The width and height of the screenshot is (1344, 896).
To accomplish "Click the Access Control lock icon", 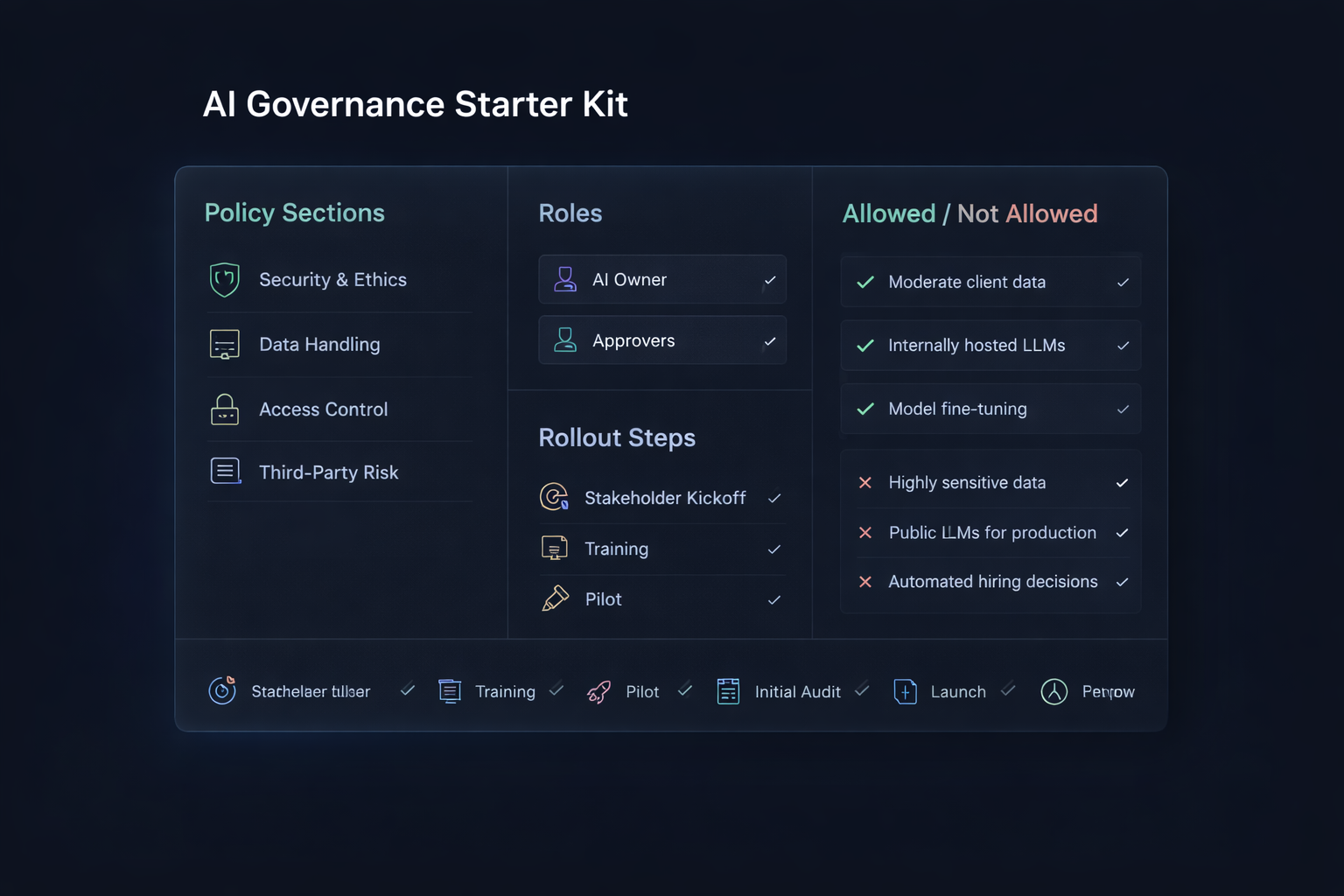I will tap(225, 409).
